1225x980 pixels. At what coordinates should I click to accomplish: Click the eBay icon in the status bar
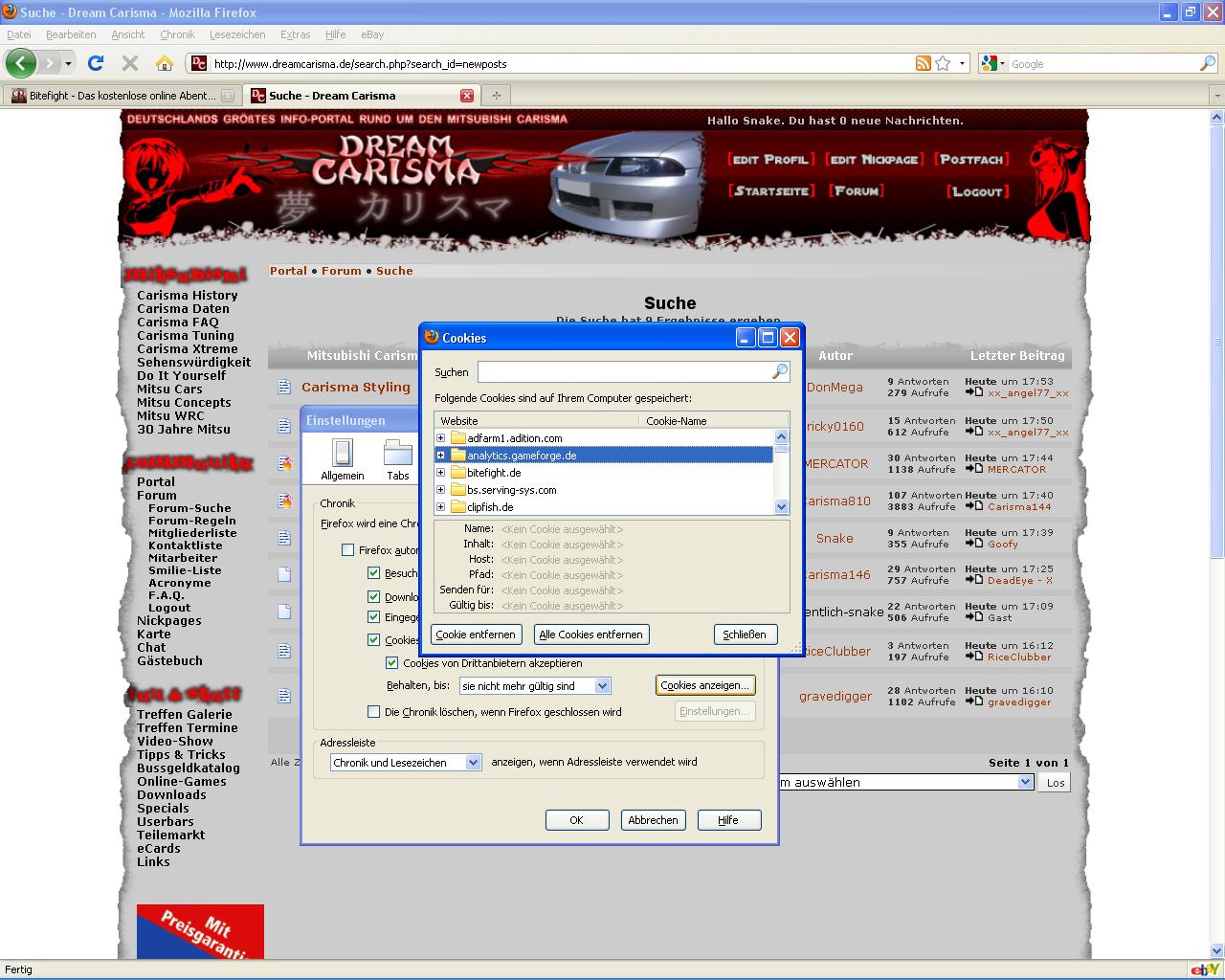(1205, 969)
